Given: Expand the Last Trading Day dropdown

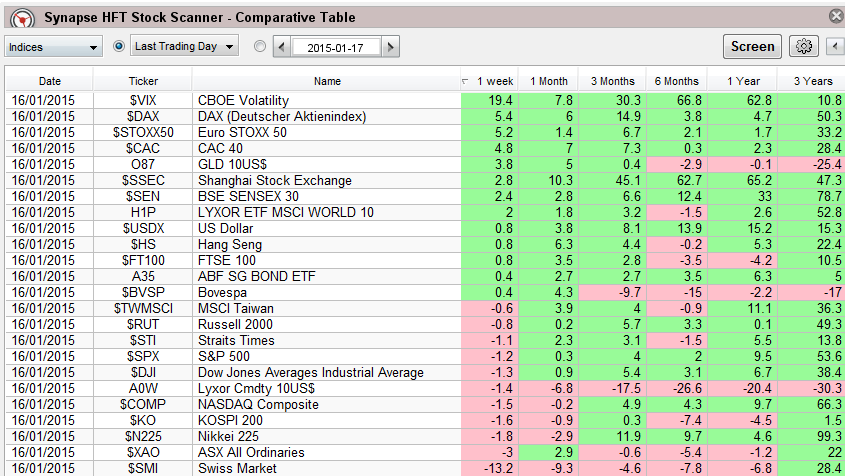Looking at the screenshot, I should tap(186, 47).
